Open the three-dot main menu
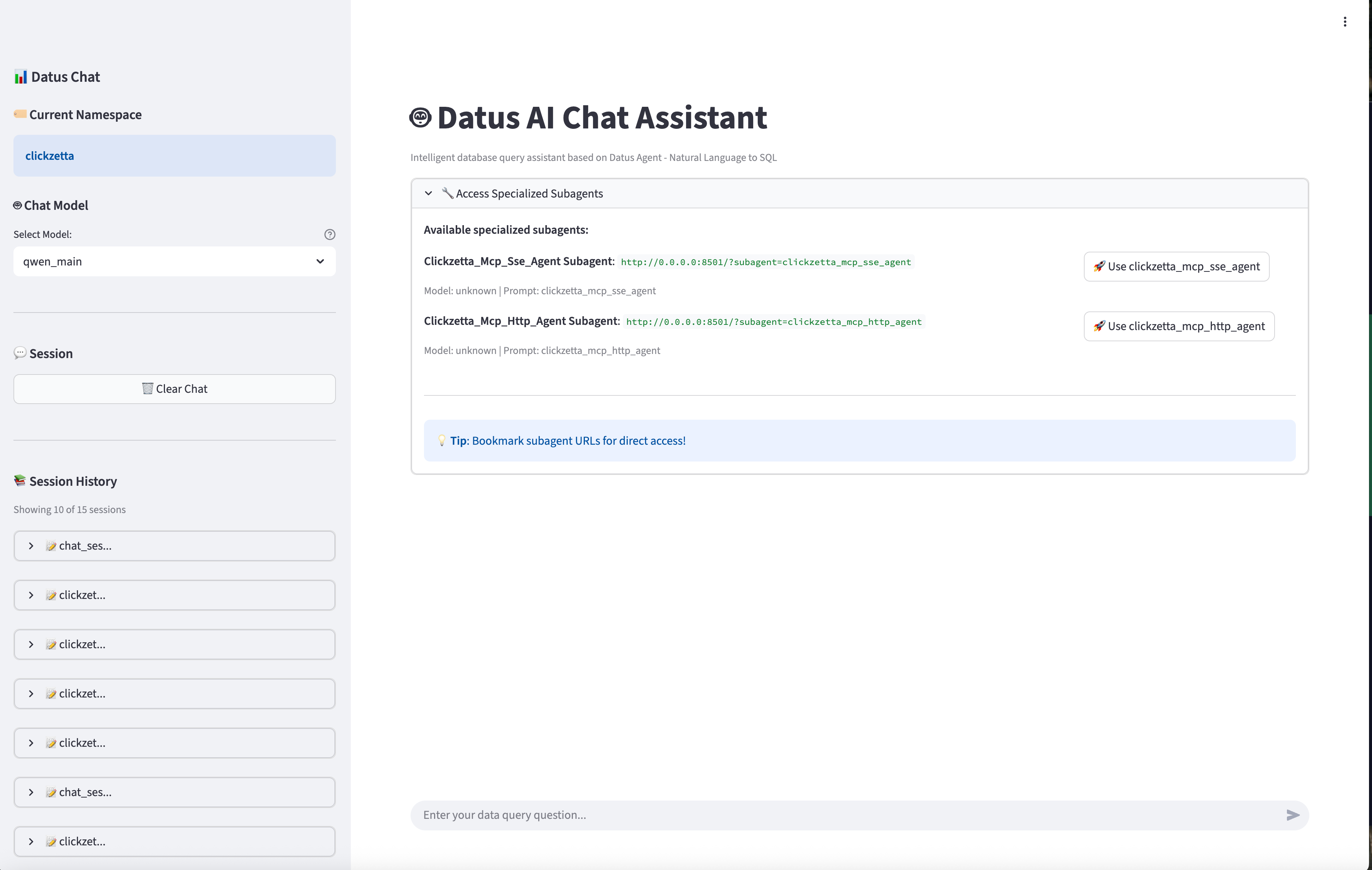The image size is (1372, 870). tap(1345, 22)
